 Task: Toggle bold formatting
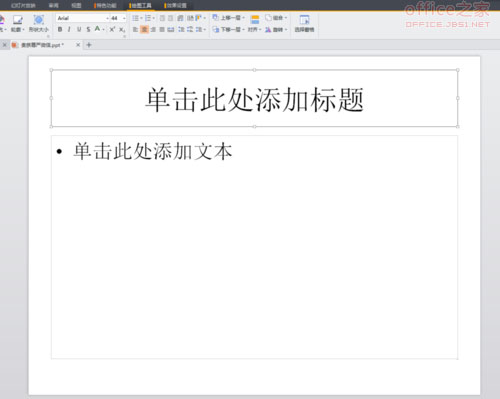pos(60,29)
